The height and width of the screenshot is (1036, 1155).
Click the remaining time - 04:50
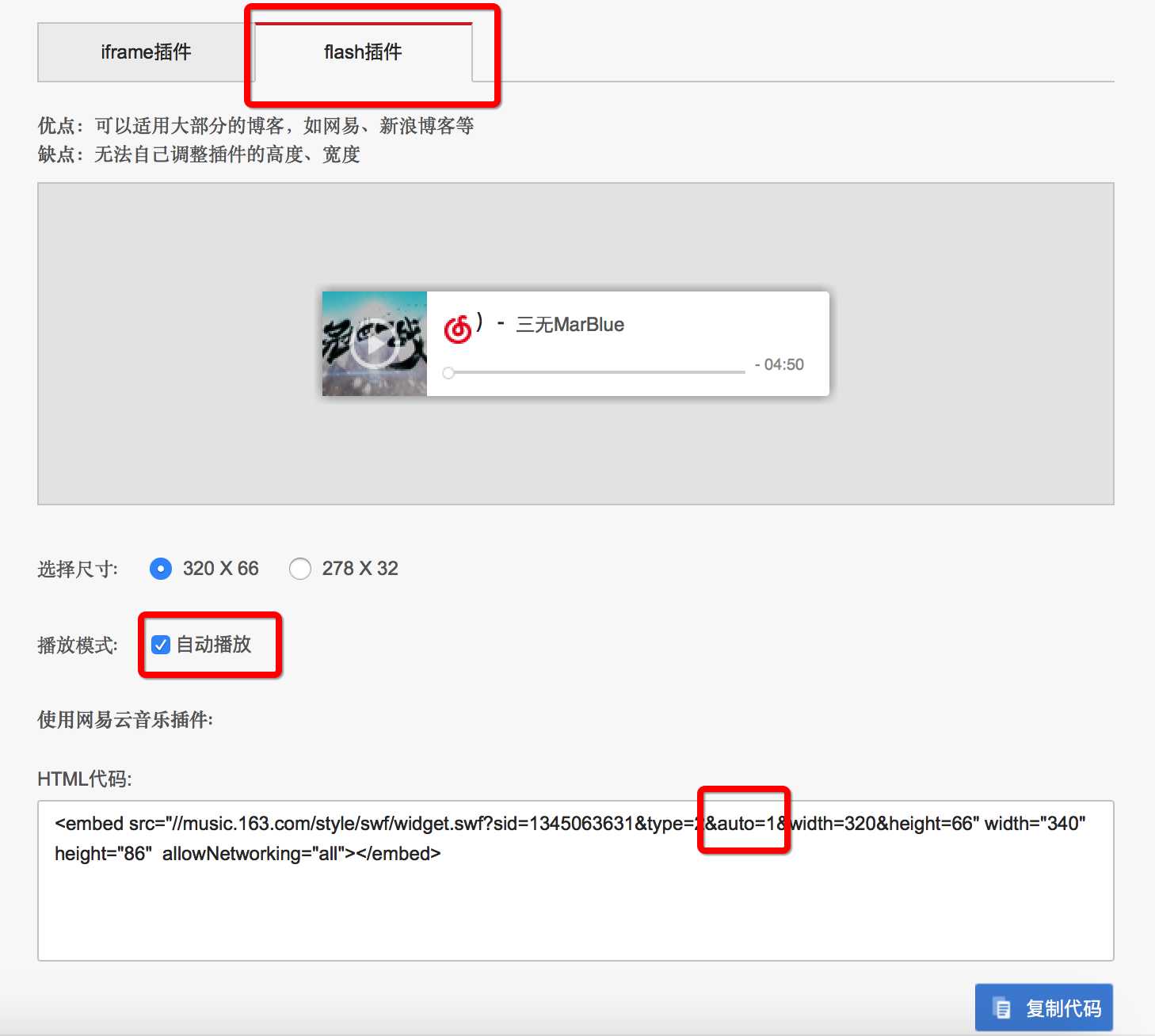[780, 364]
